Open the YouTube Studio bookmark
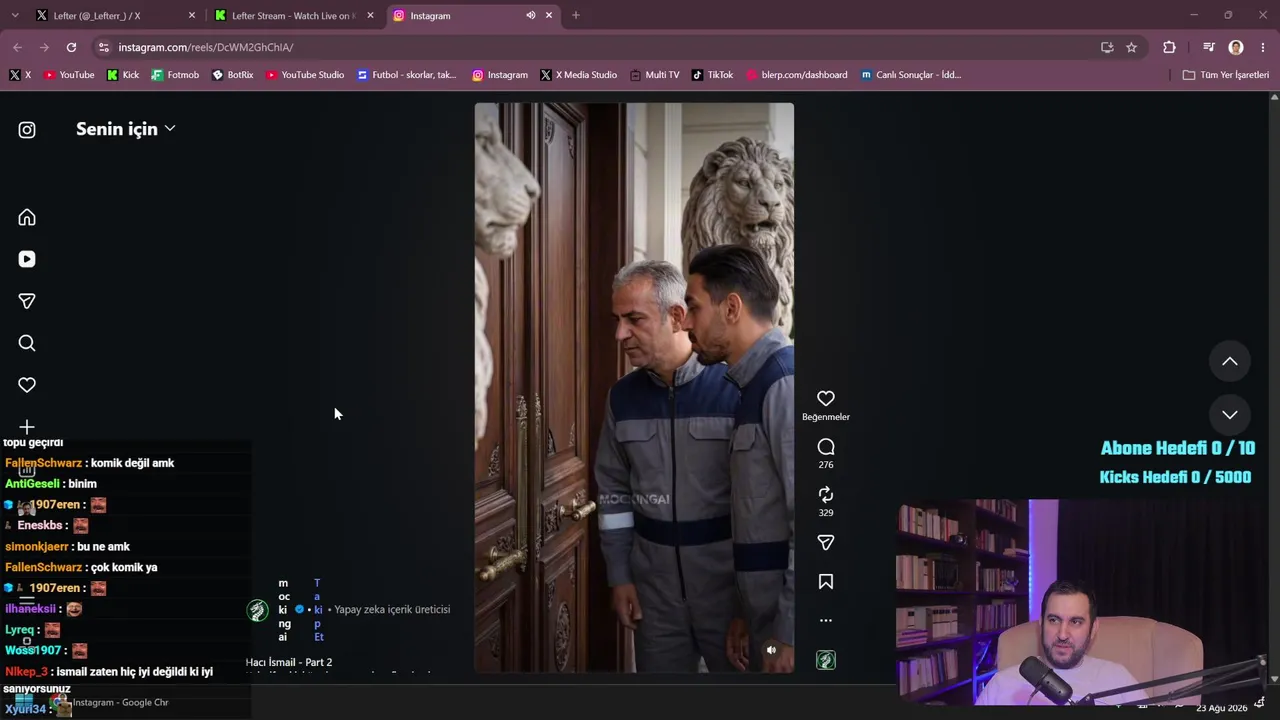This screenshot has width=1280, height=720. [x=305, y=75]
